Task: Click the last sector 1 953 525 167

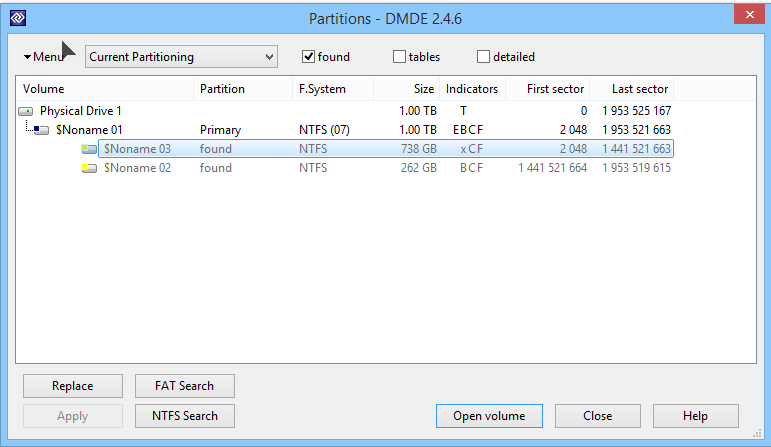Action: coord(636,111)
